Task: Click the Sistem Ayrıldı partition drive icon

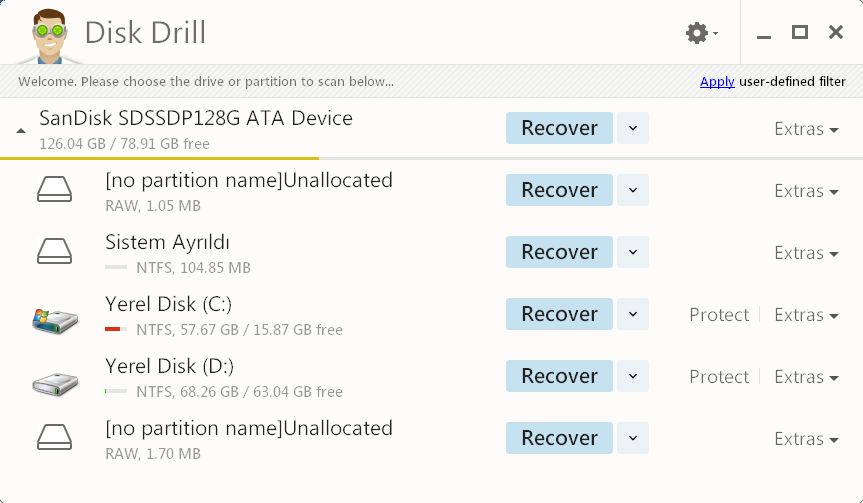Action: click(x=54, y=251)
